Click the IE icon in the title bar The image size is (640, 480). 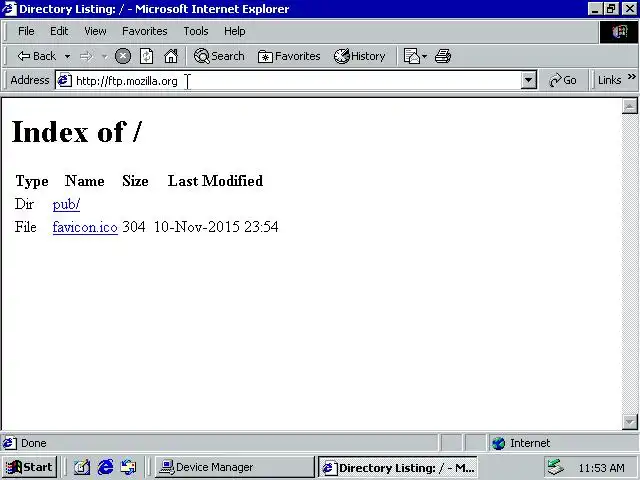tap(9, 9)
